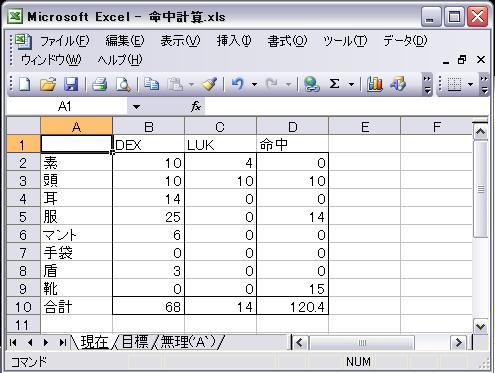Viewport: 495px width, 373px height.
Task: Click the New blank workbook icon
Action: click(x=25, y=84)
